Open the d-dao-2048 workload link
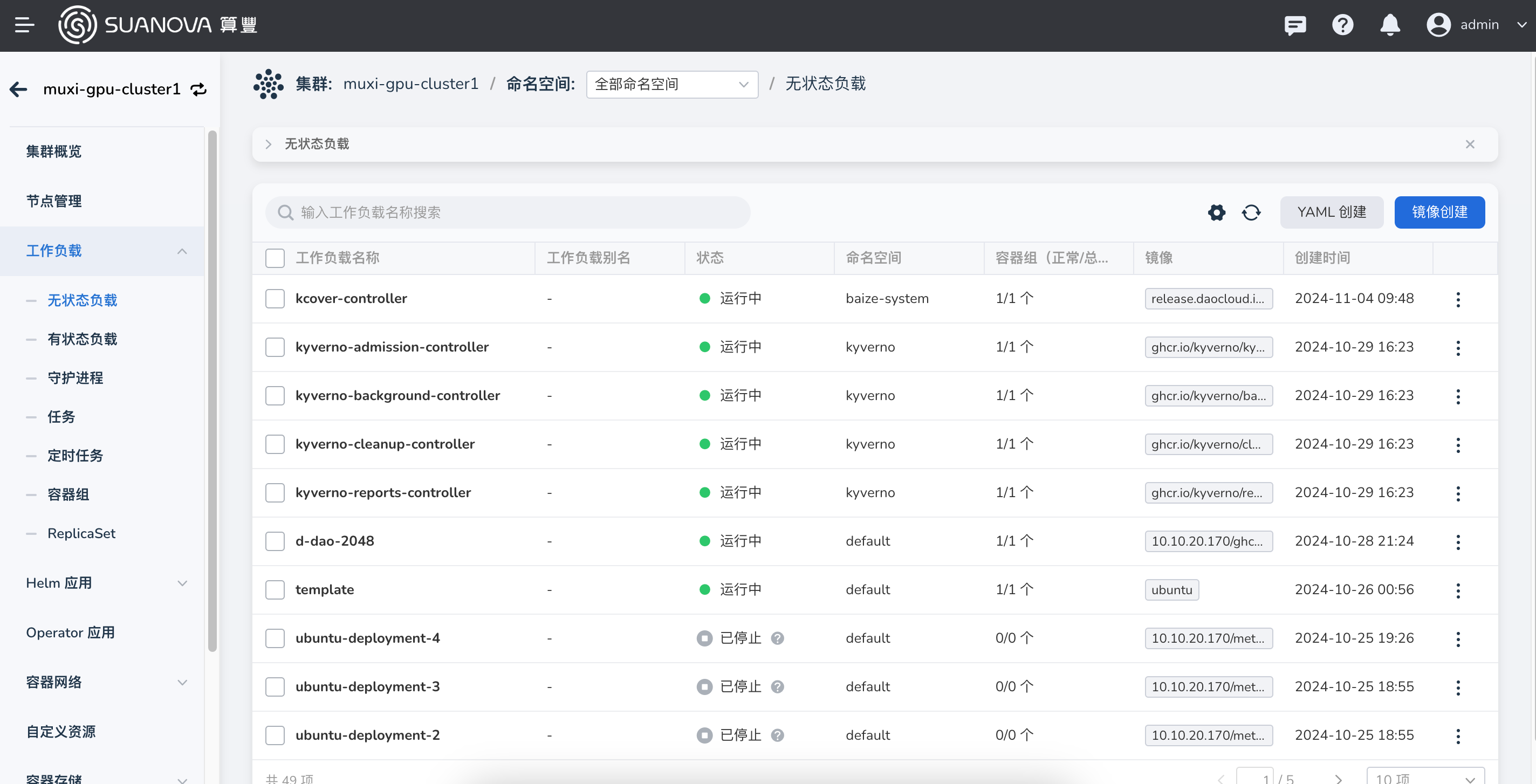The image size is (1536, 784). point(334,541)
